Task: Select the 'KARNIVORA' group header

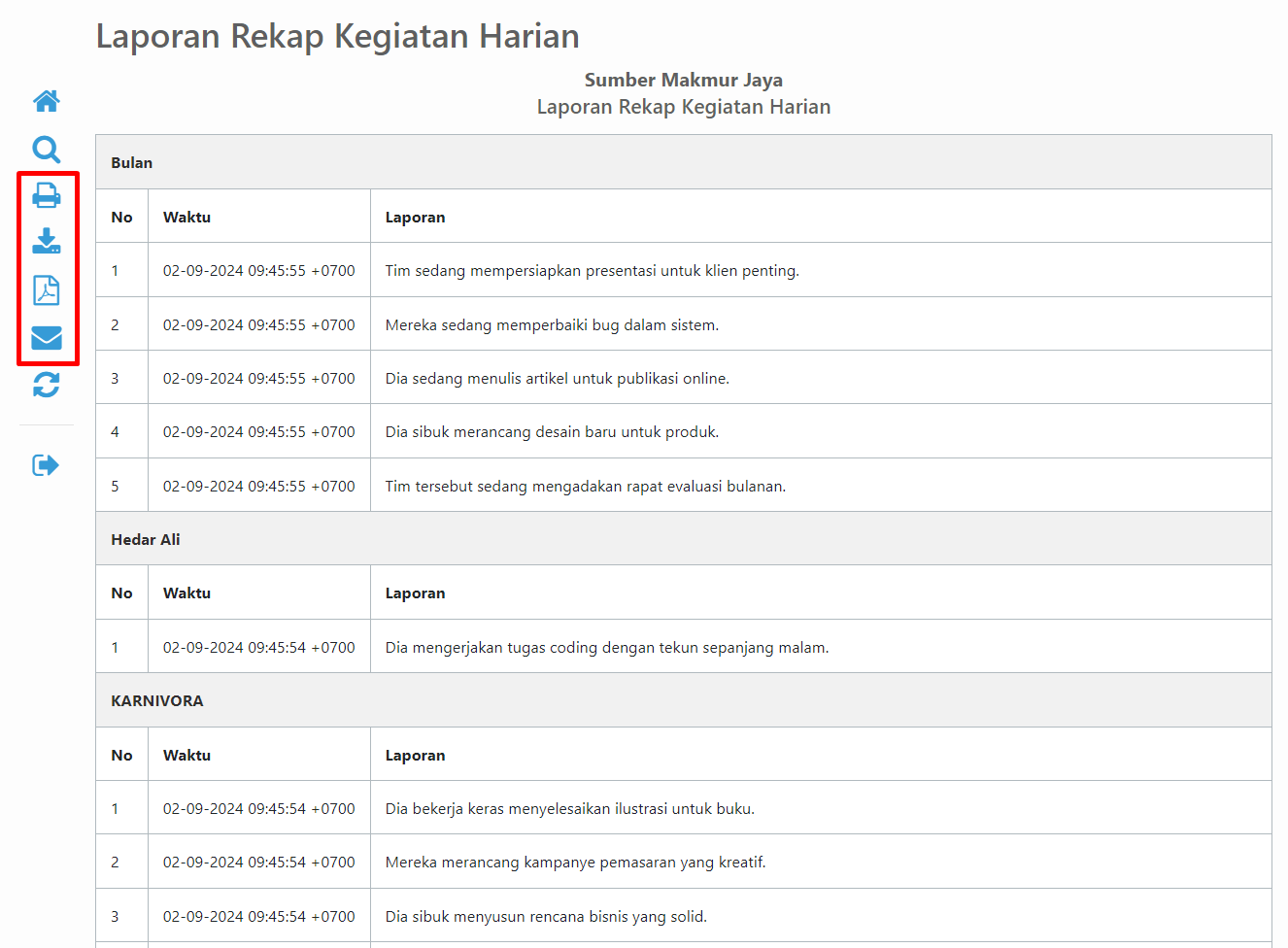Action: pyautogui.click(x=683, y=700)
